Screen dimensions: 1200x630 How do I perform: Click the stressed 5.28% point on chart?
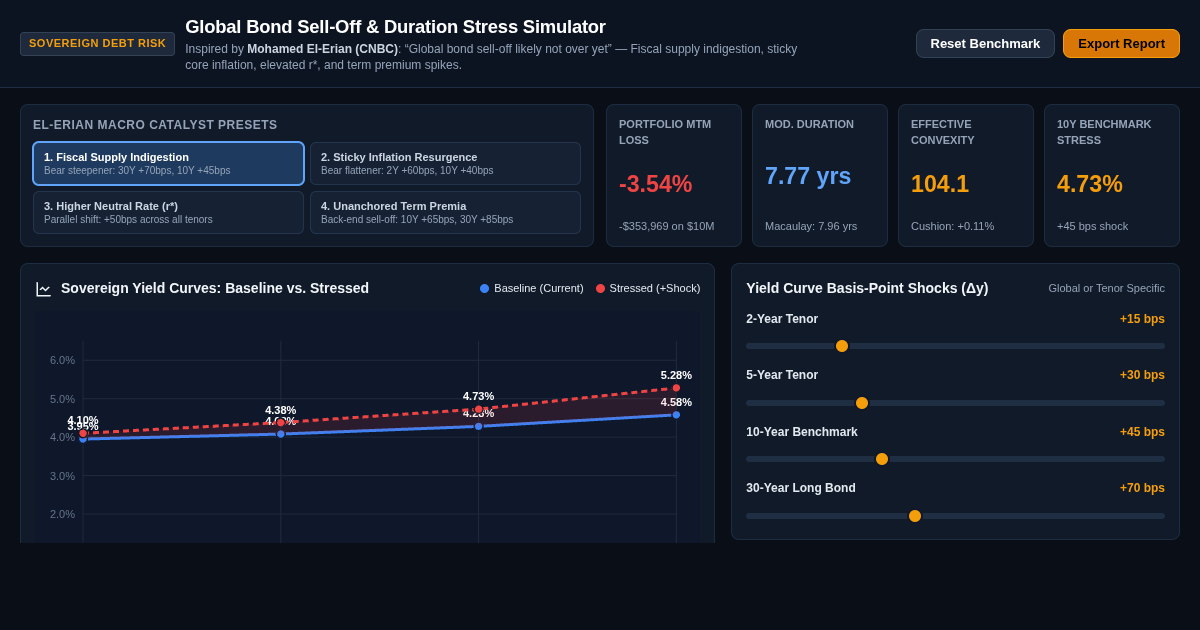click(x=676, y=388)
